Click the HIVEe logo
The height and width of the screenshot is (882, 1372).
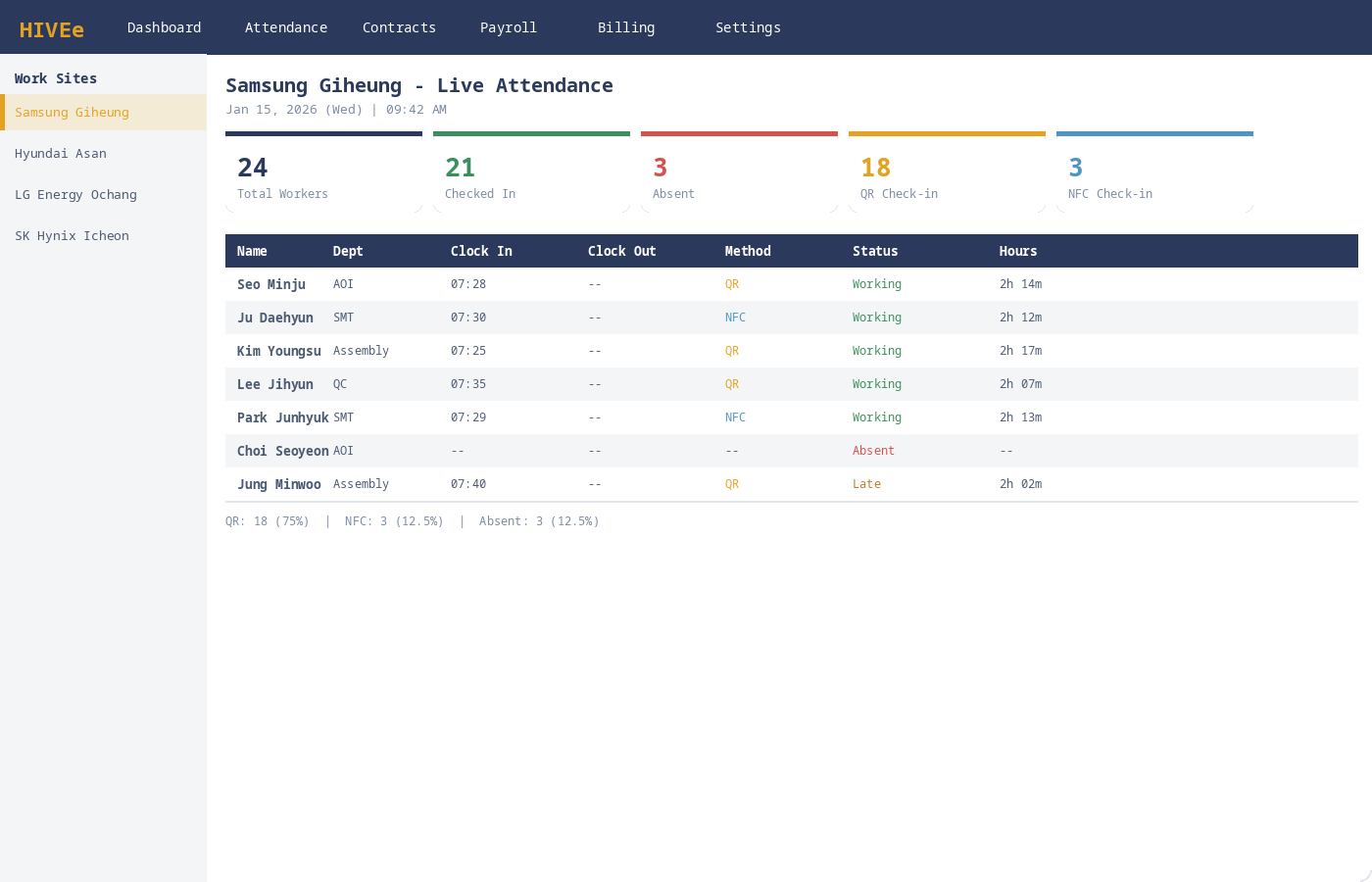click(x=52, y=29)
